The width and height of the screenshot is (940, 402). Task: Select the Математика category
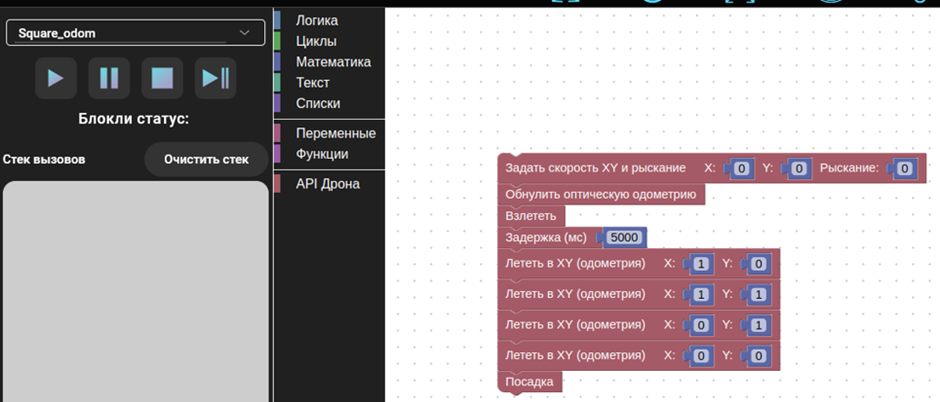333,62
